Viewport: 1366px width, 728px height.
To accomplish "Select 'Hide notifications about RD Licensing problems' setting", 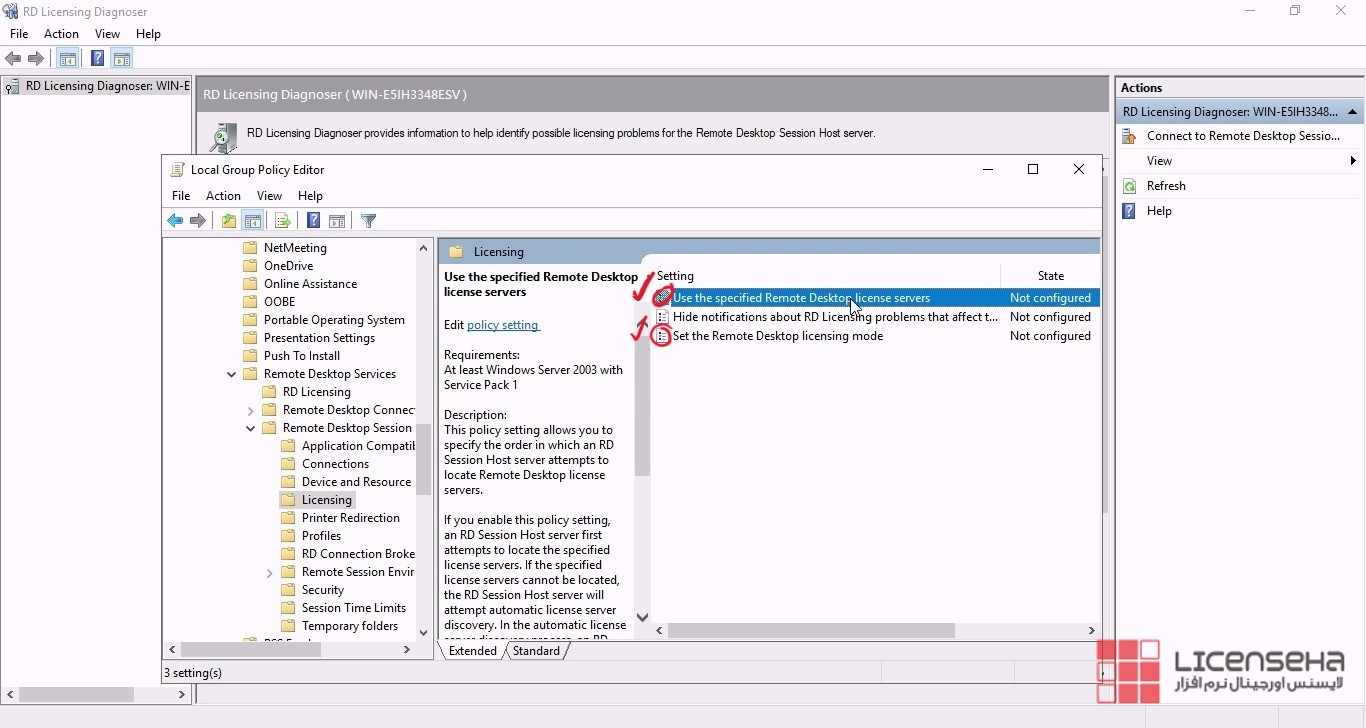I will [834, 317].
